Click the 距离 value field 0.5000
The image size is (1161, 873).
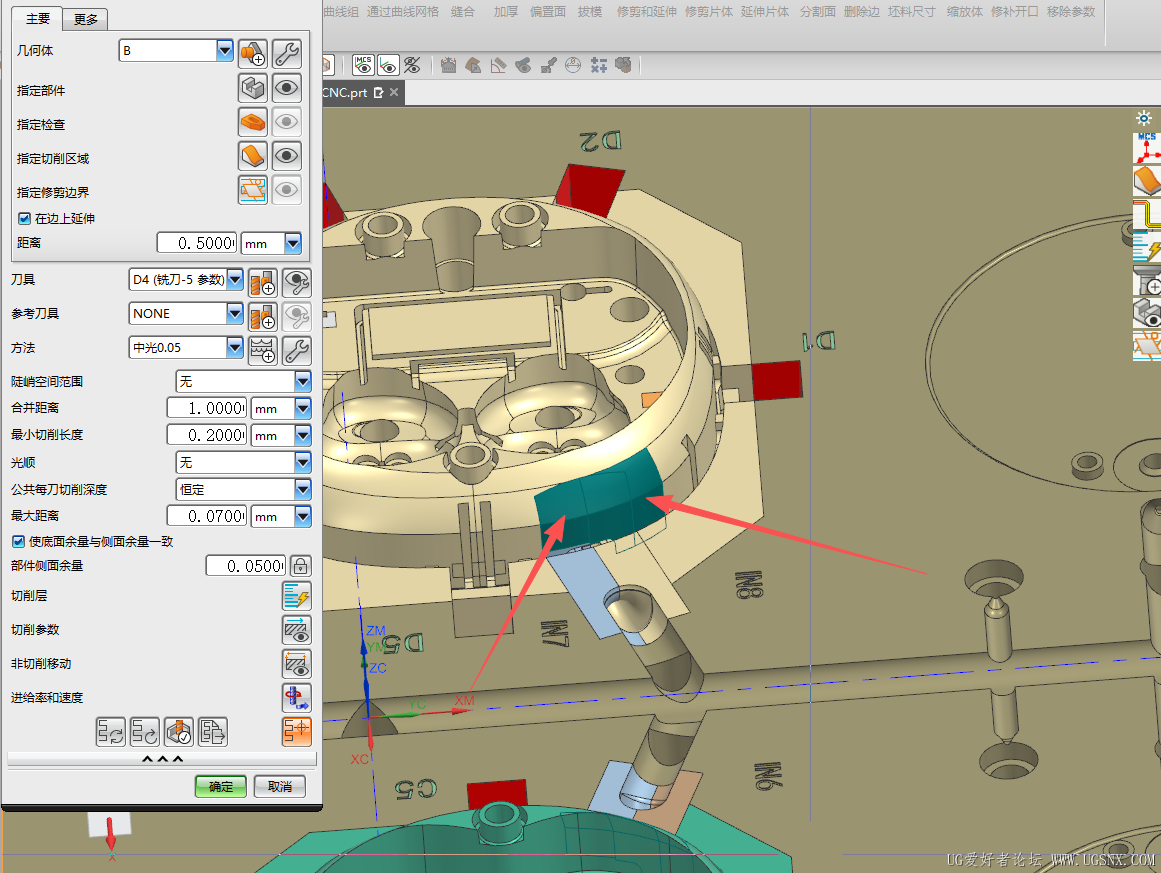tap(197, 244)
